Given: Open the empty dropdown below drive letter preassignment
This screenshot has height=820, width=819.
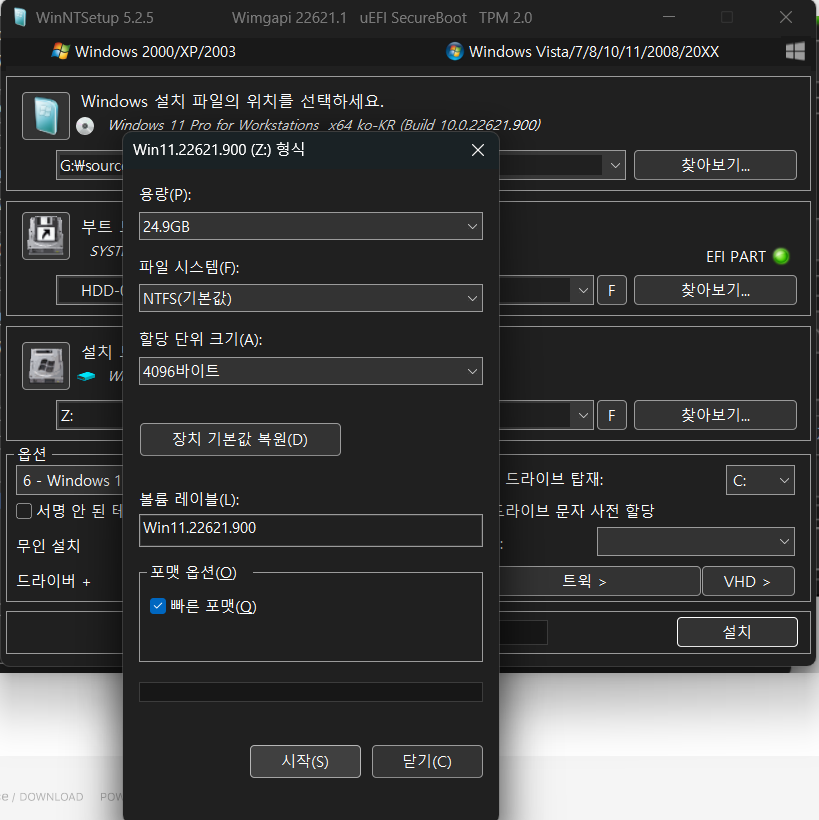Looking at the screenshot, I should (x=696, y=541).
